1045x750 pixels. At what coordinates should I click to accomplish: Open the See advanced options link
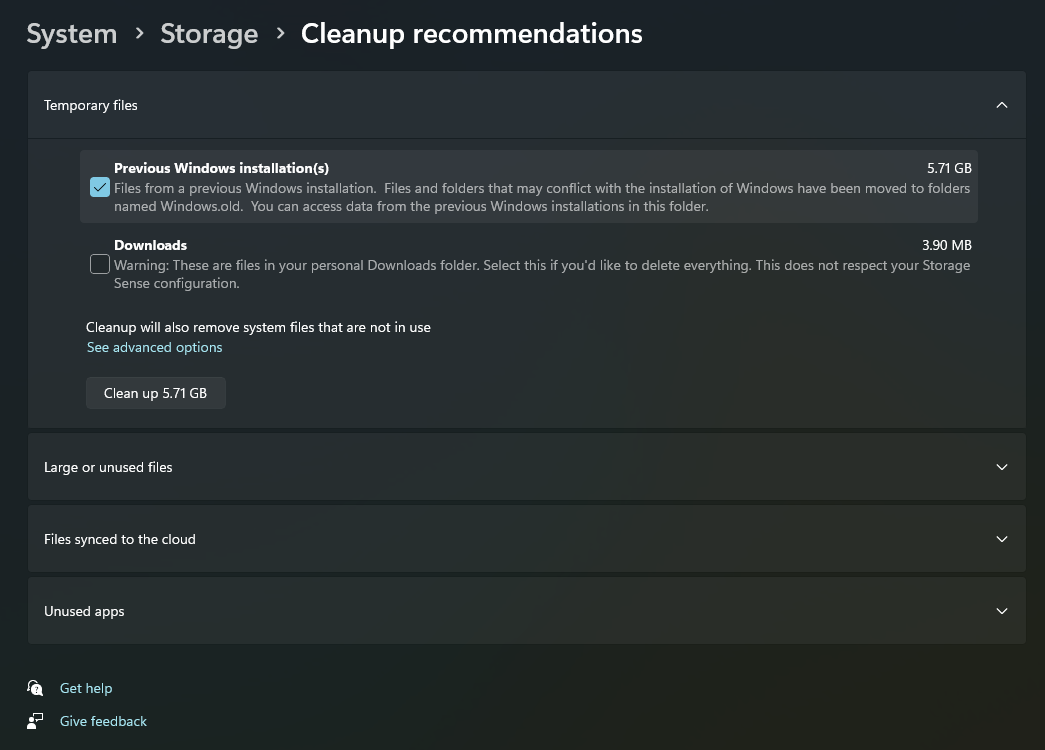coord(155,348)
